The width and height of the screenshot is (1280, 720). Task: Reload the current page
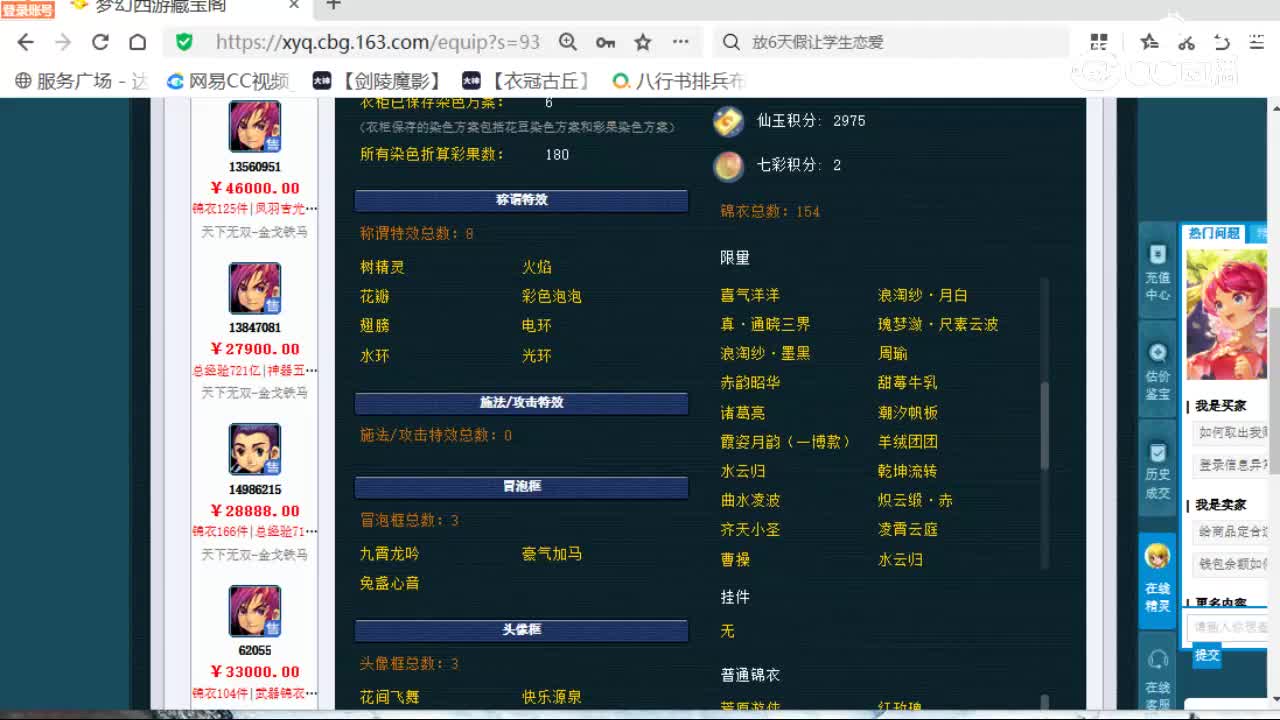pyautogui.click(x=100, y=42)
